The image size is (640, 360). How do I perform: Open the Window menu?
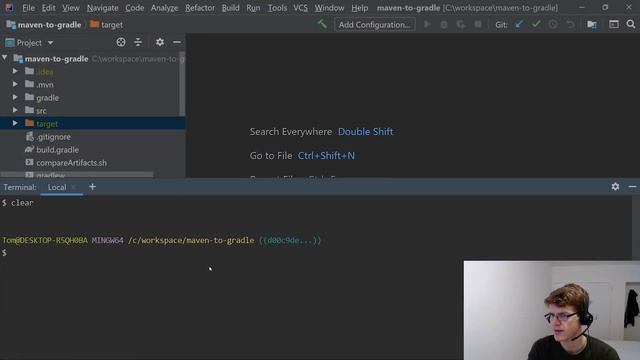[329, 8]
